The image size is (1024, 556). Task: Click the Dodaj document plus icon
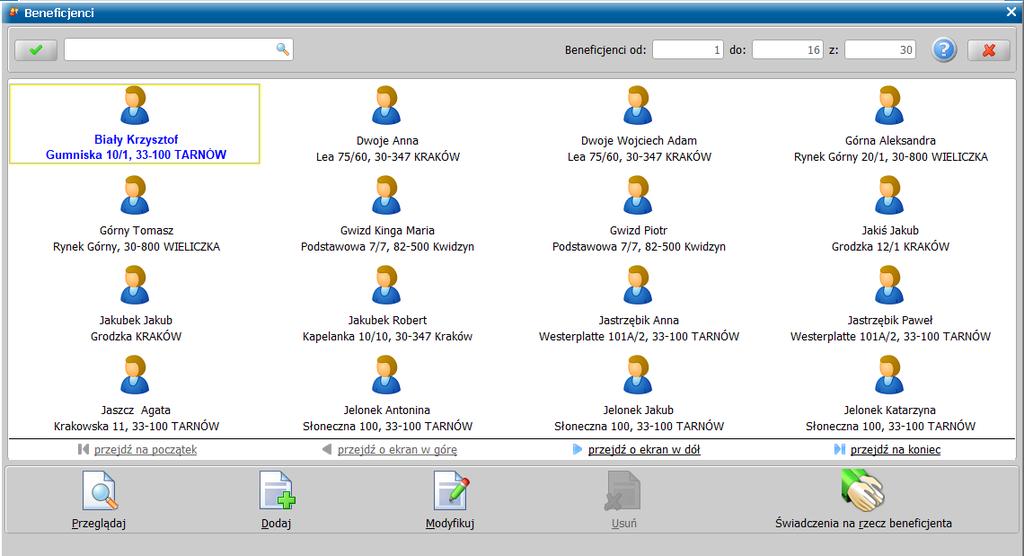pos(277,491)
